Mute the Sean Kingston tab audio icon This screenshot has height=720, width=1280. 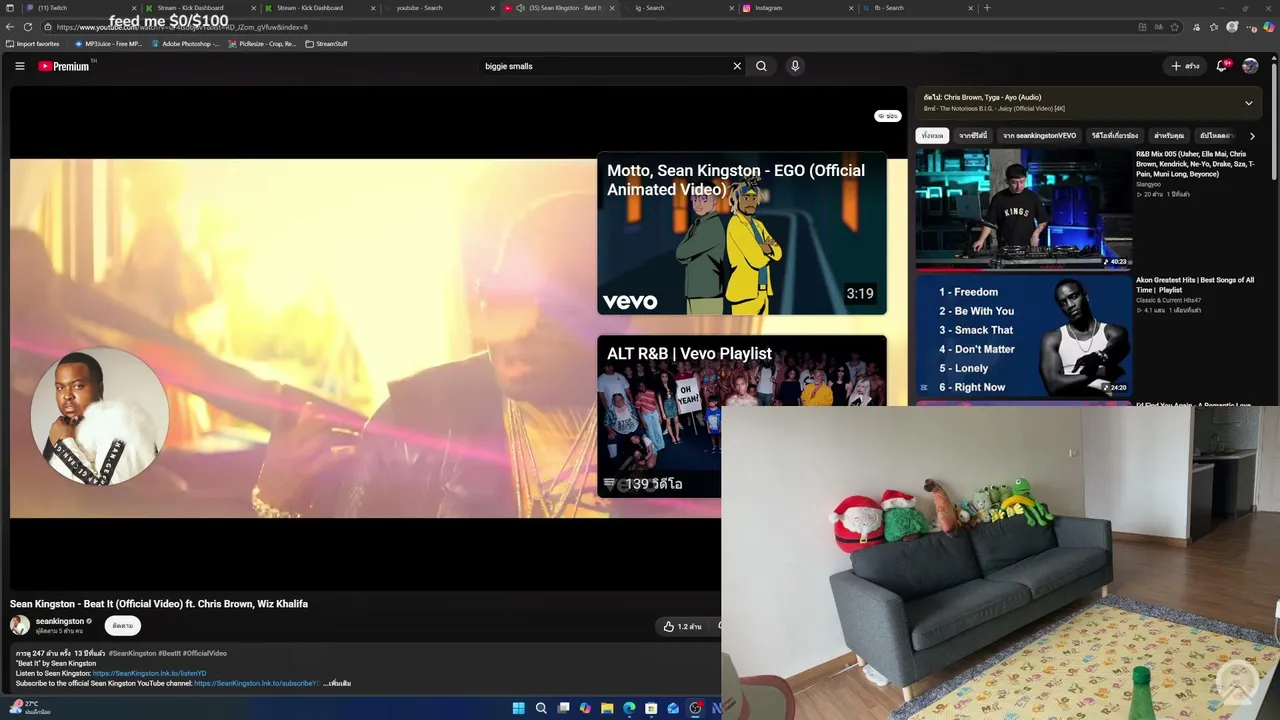(520, 8)
